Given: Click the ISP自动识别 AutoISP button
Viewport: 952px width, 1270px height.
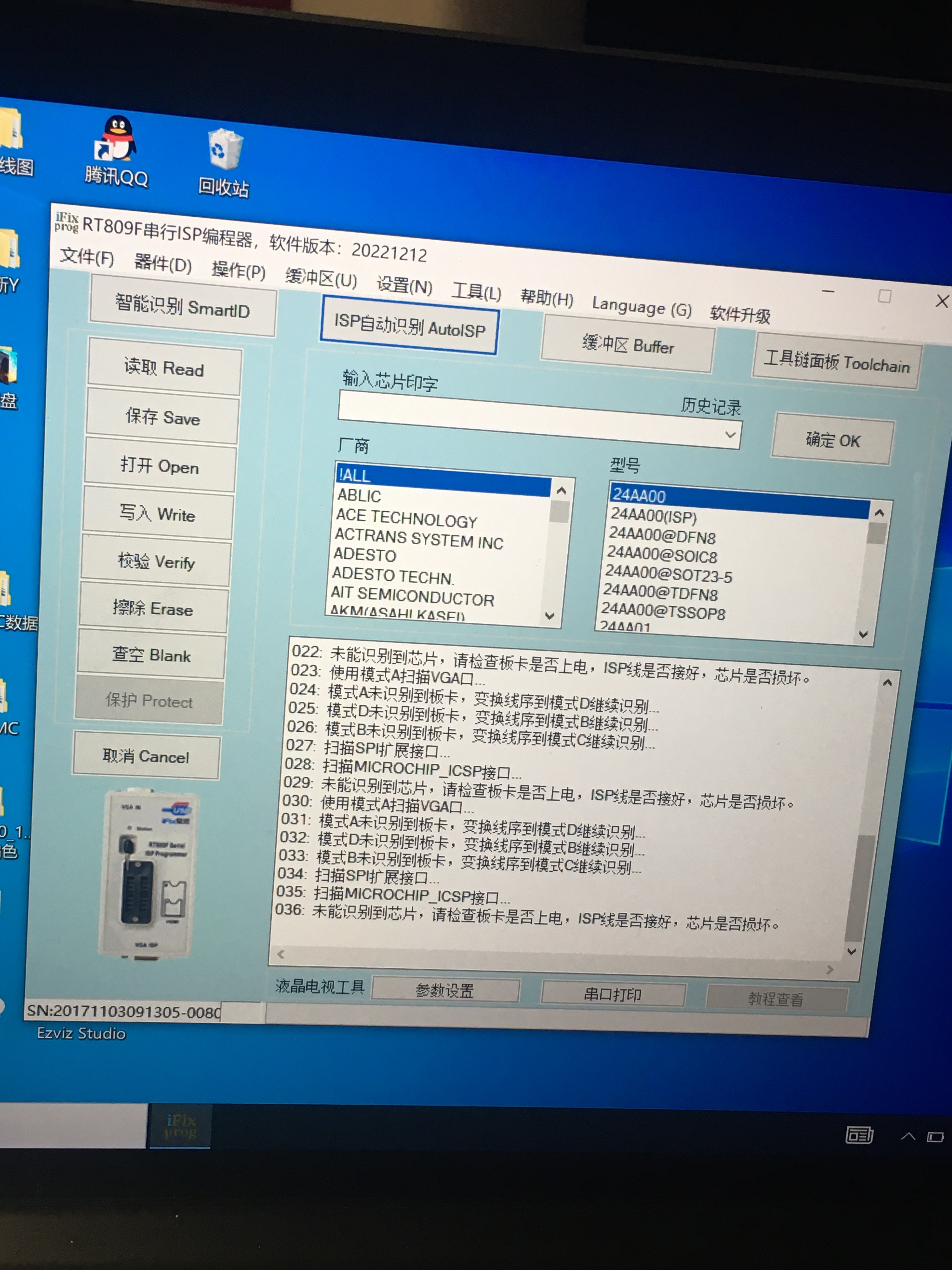Looking at the screenshot, I should pyautogui.click(x=409, y=326).
